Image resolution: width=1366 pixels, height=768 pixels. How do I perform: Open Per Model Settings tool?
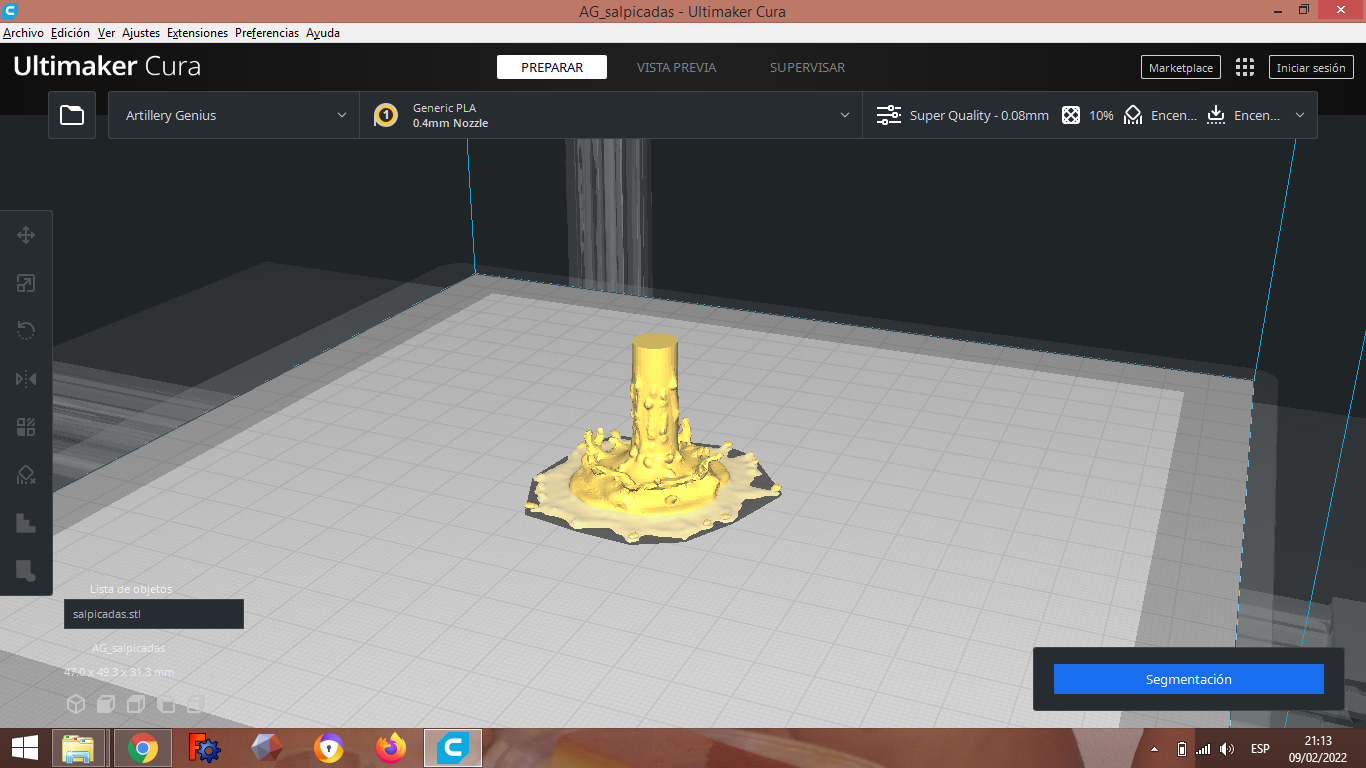[26, 427]
